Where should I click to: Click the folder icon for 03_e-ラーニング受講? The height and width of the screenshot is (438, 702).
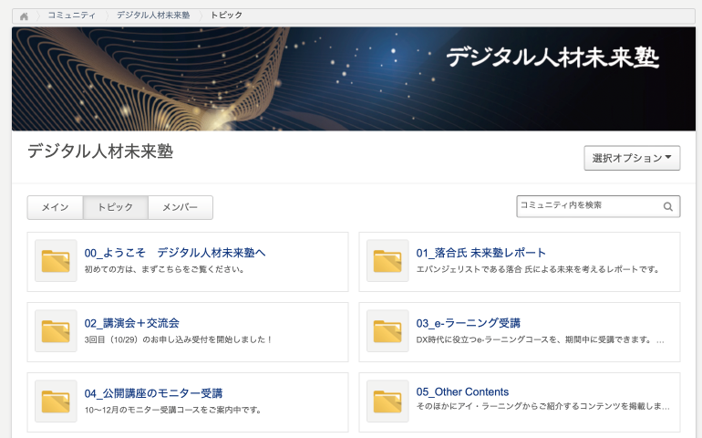click(x=387, y=331)
